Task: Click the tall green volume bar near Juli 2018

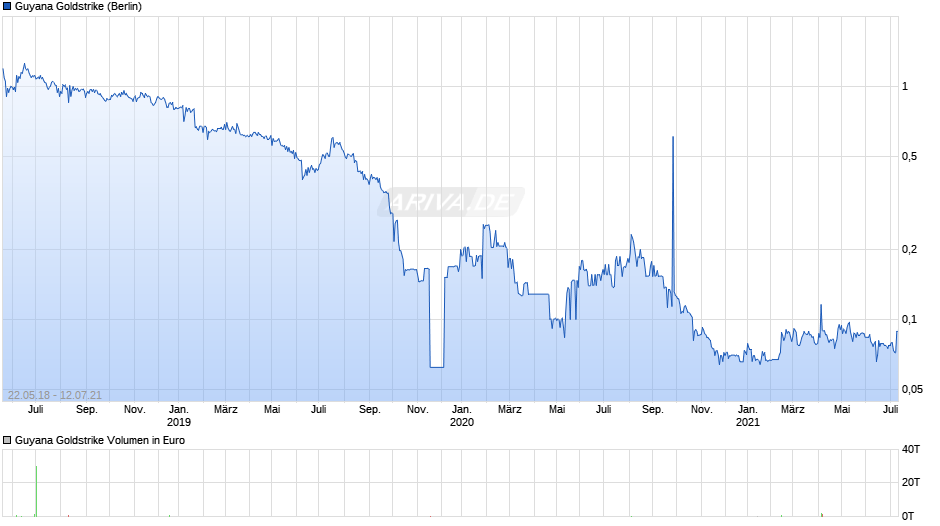Action: tap(36, 491)
